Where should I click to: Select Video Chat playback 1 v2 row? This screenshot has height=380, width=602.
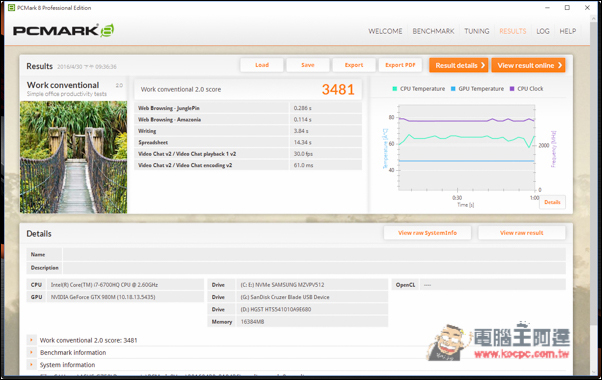248,154
